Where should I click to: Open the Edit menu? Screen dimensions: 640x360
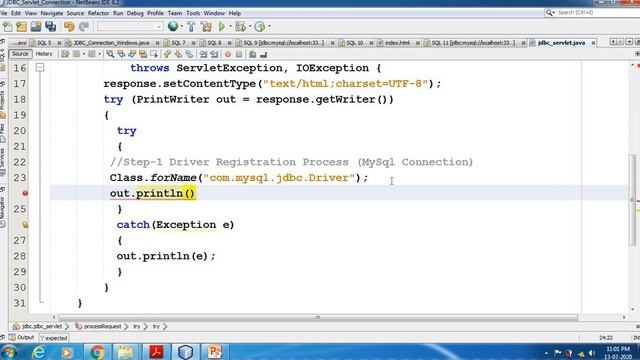click(x=16, y=13)
